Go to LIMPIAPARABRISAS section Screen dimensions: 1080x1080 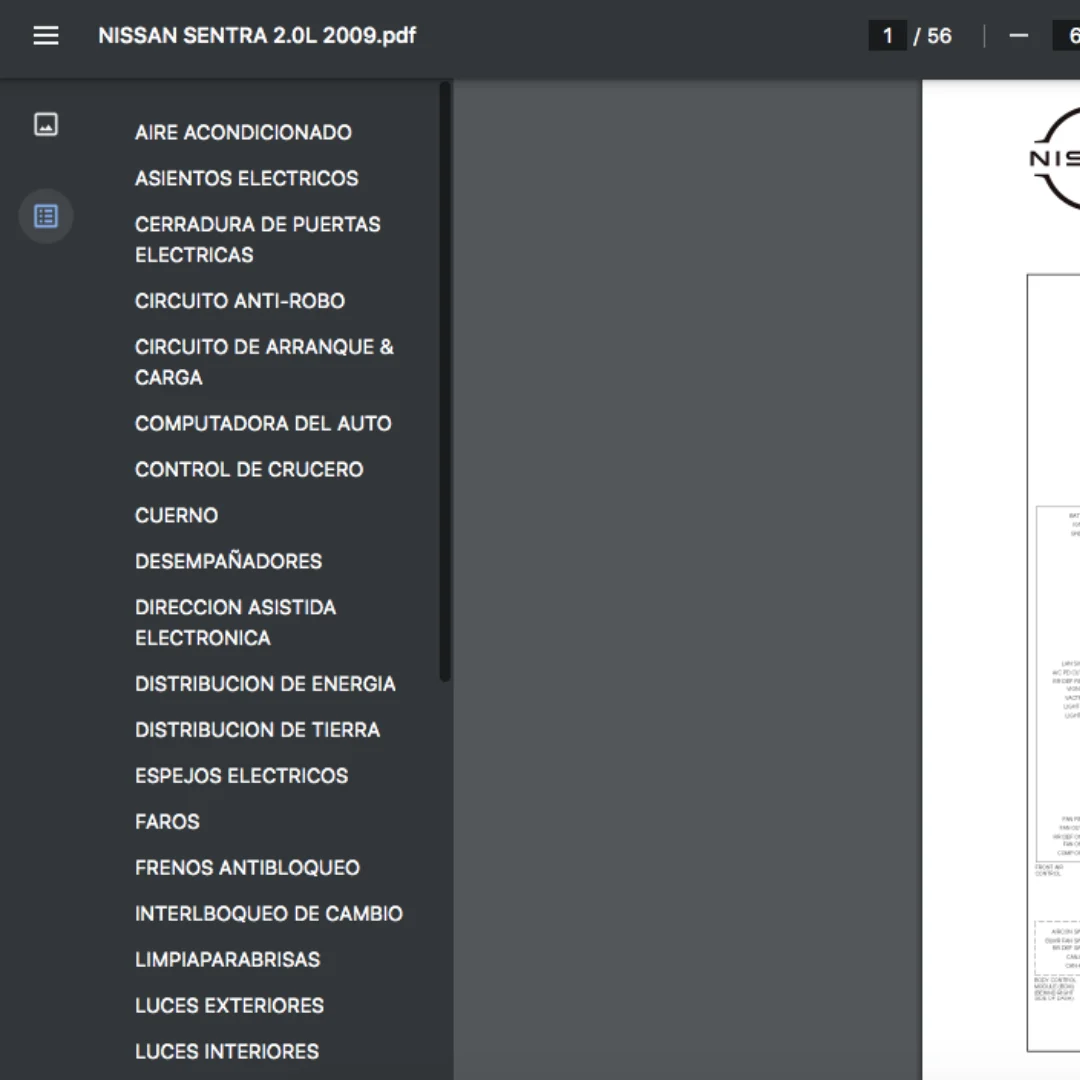coord(227,959)
